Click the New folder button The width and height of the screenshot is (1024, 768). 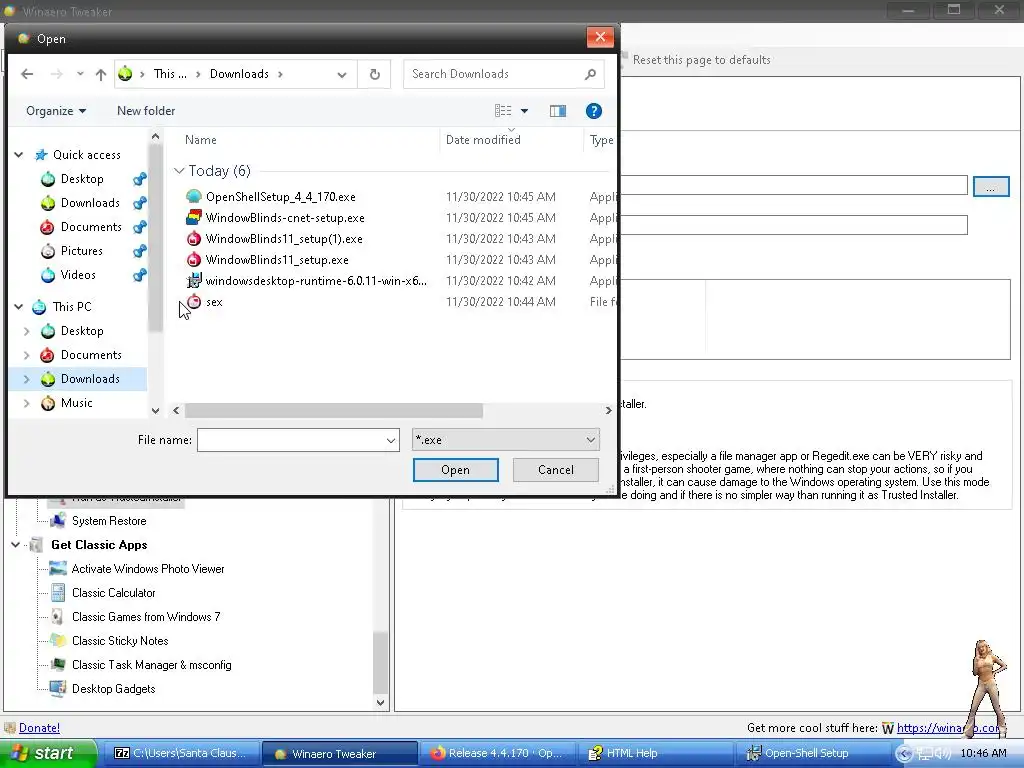(x=146, y=111)
